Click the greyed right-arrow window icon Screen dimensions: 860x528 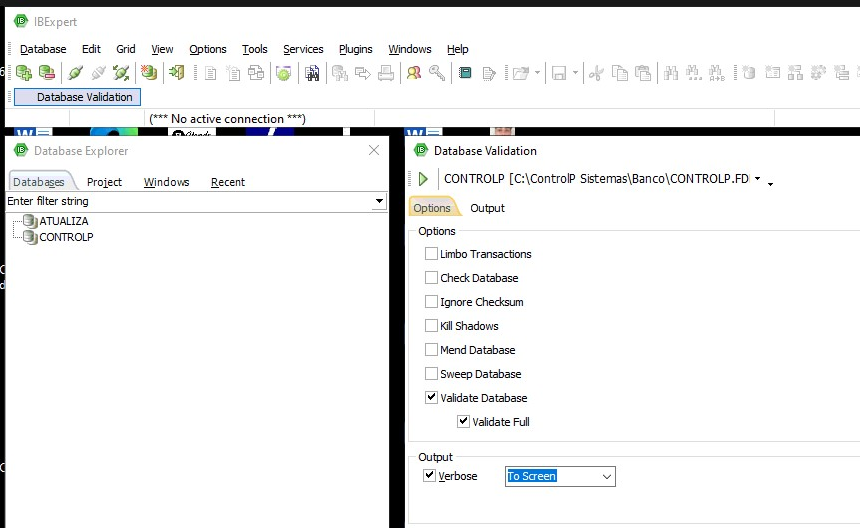363,73
